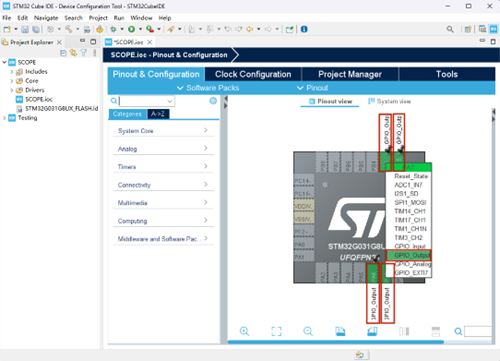Screen dimensions: 500x361
Task: Open the File menu
Action: pos(7,18)
